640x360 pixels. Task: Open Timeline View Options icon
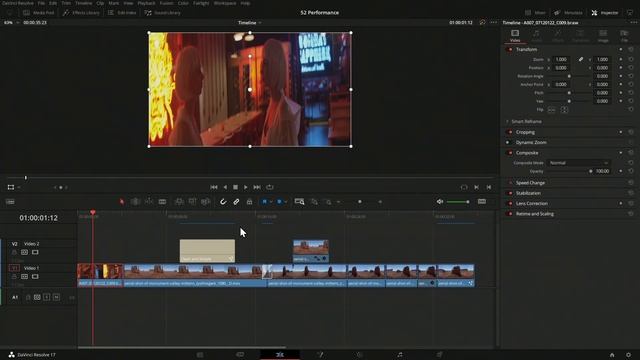click(x=10, y=202)
